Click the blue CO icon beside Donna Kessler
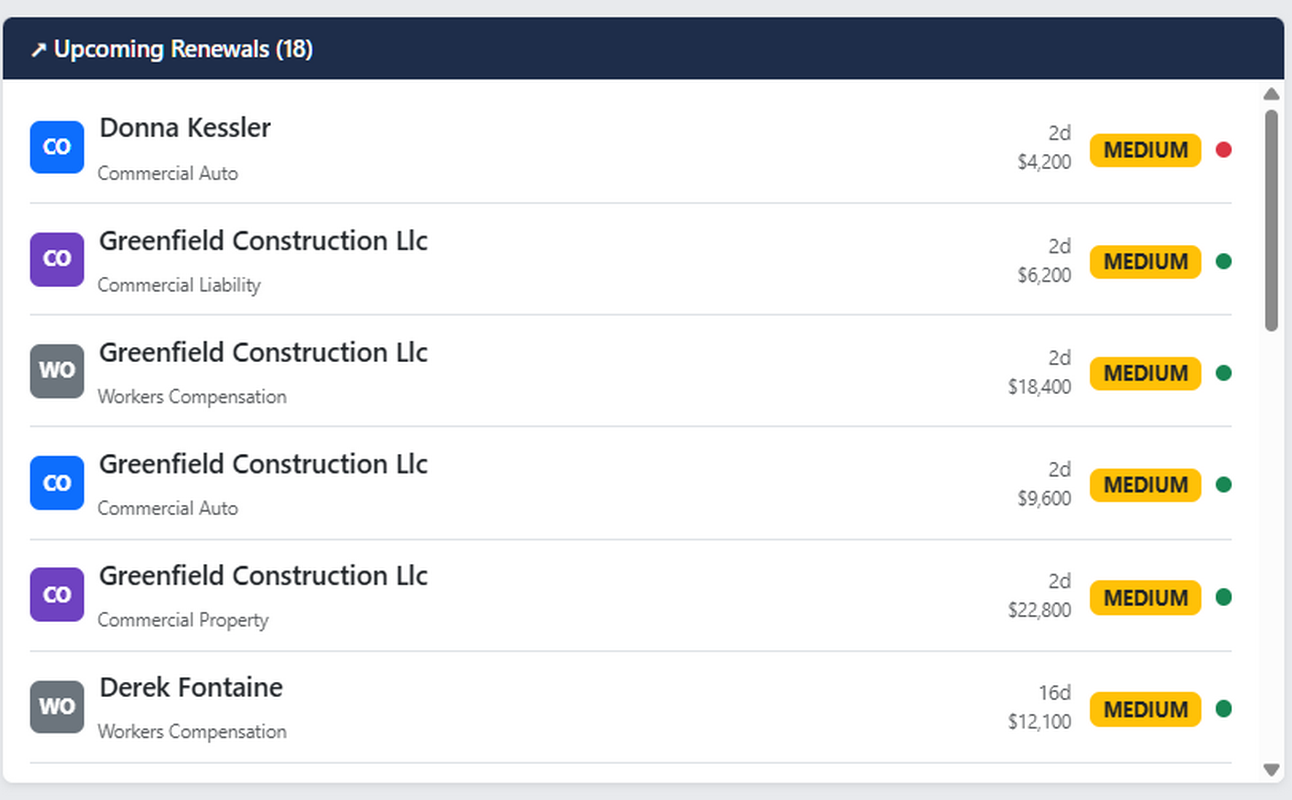Screen dimensions: 1292x800 [57, 147]
